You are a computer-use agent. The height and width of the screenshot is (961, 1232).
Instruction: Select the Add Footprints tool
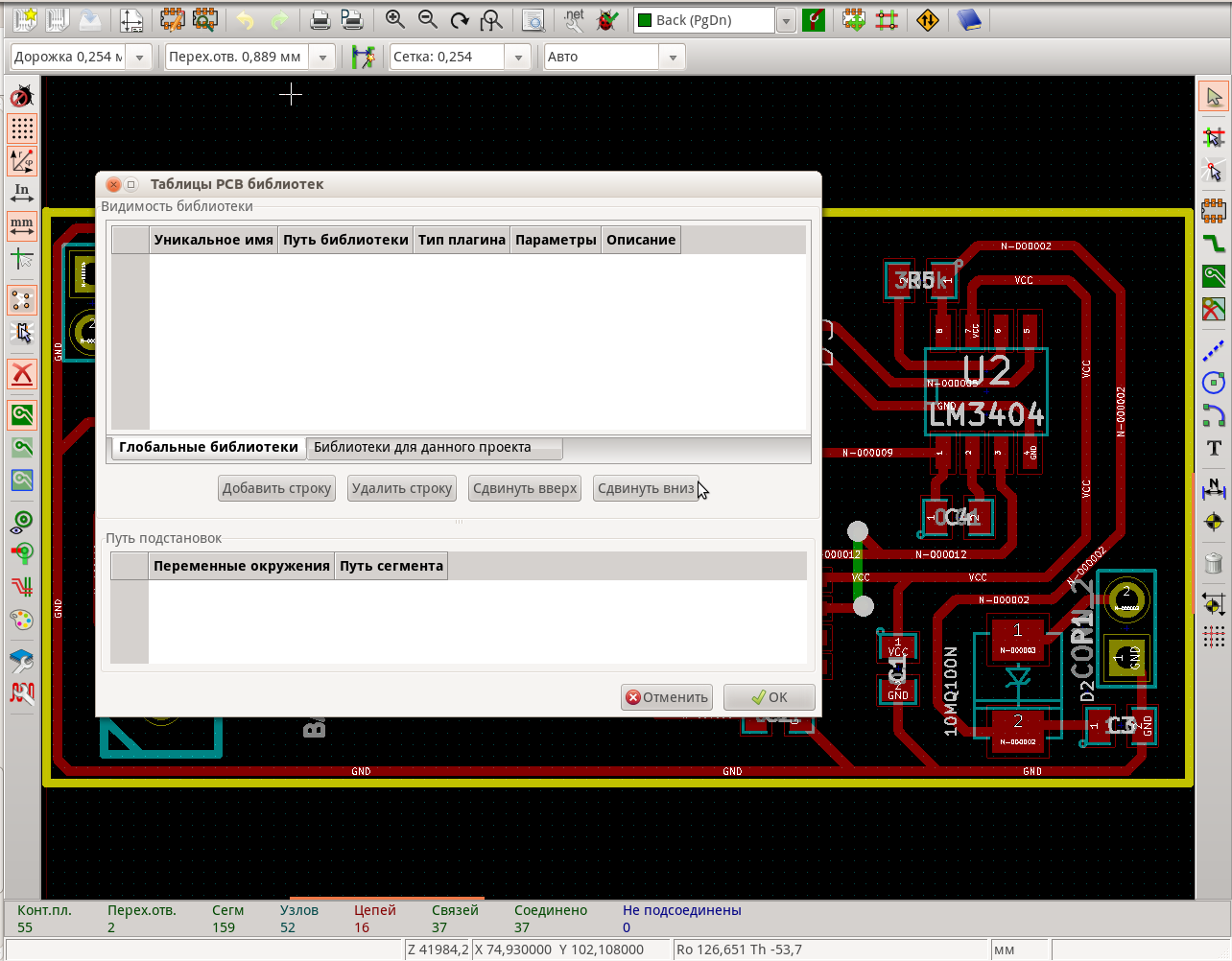coord(1213,209)
